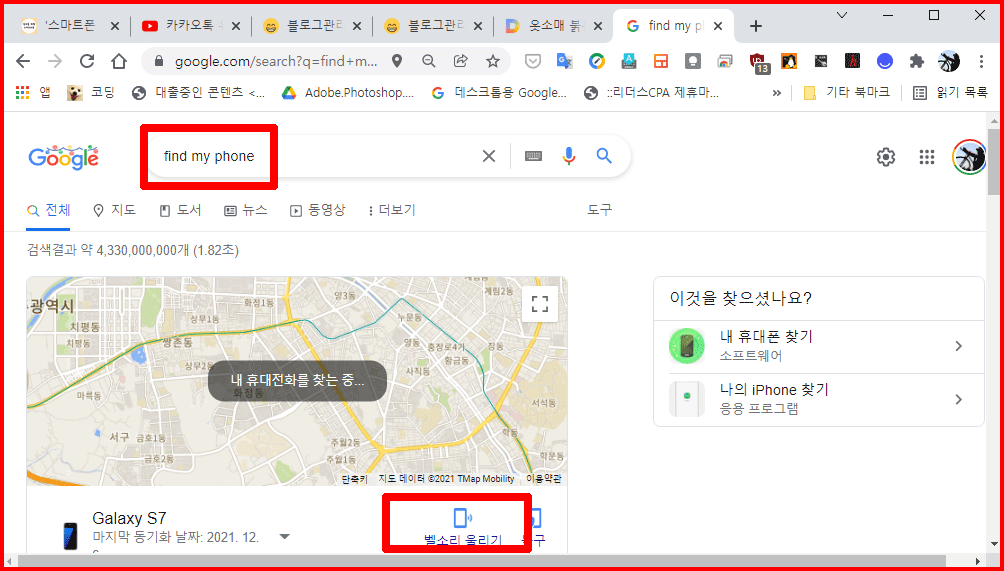
Task: Open the 도구 tools button
Action: (x=599, y=210)
